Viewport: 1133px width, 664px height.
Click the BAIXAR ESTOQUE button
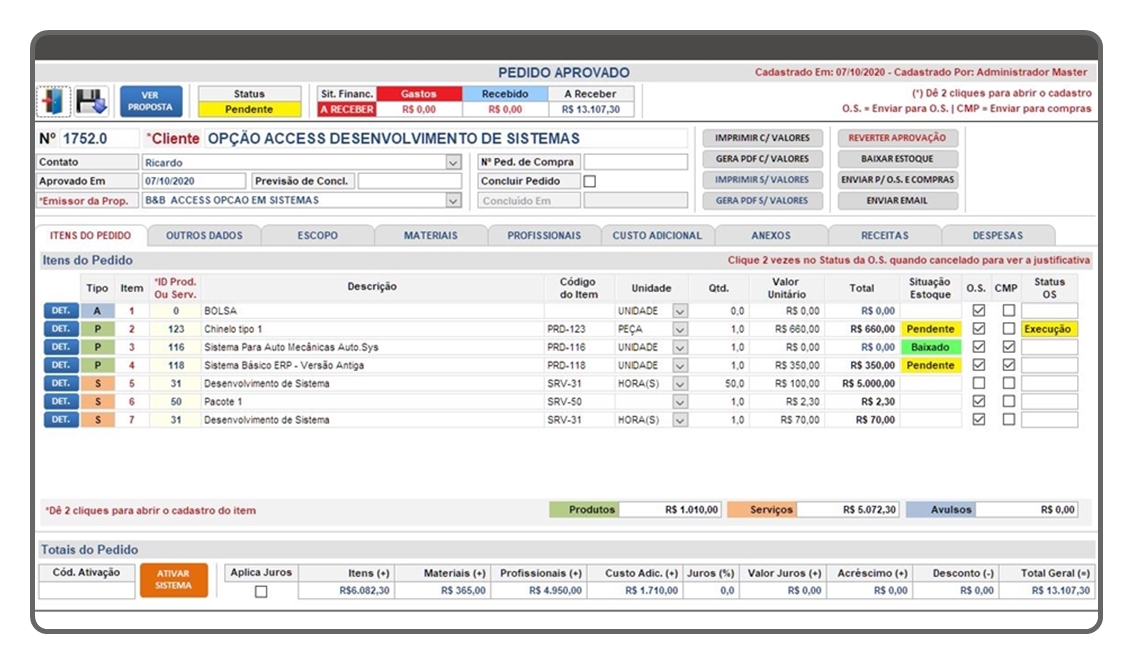[897, 159]
